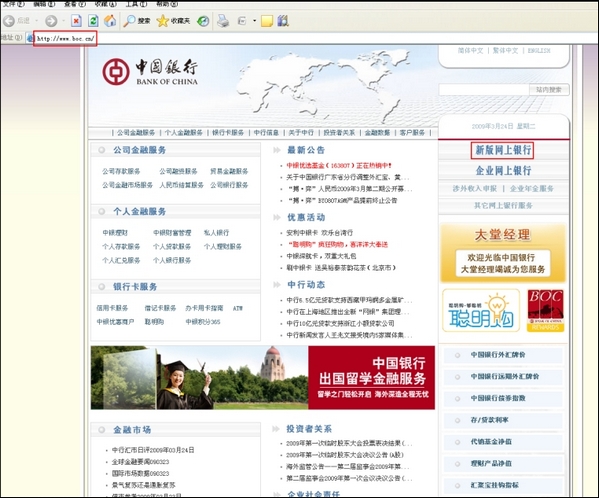Go to the Home page icon
This screenshot has height=498, width=599.
[110, 21]
